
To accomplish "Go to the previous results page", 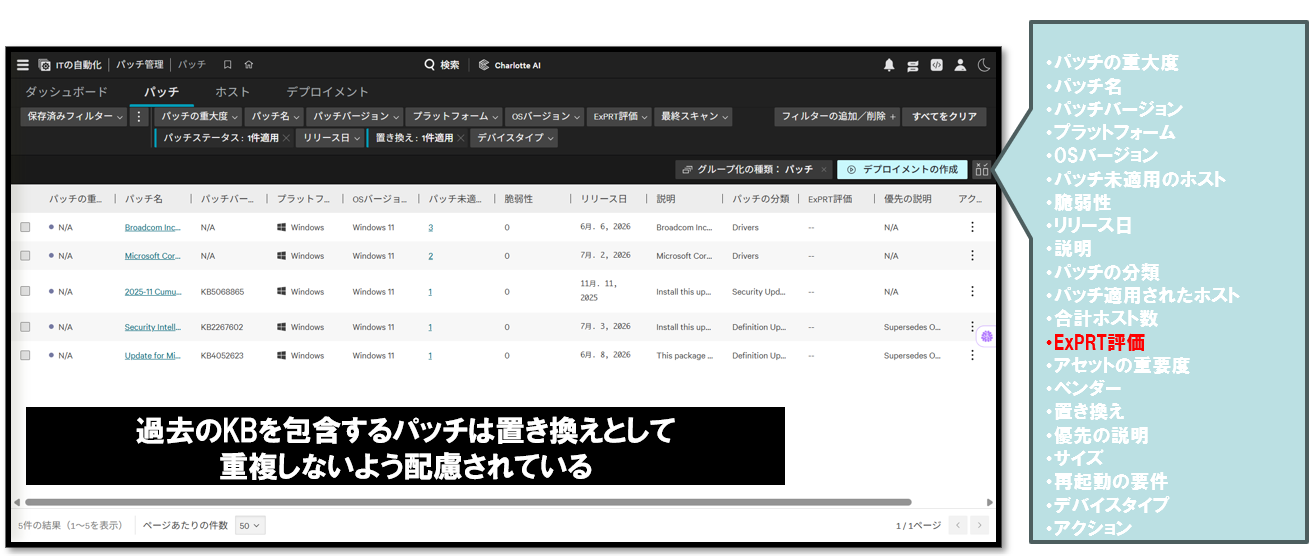I will point(957,525).
